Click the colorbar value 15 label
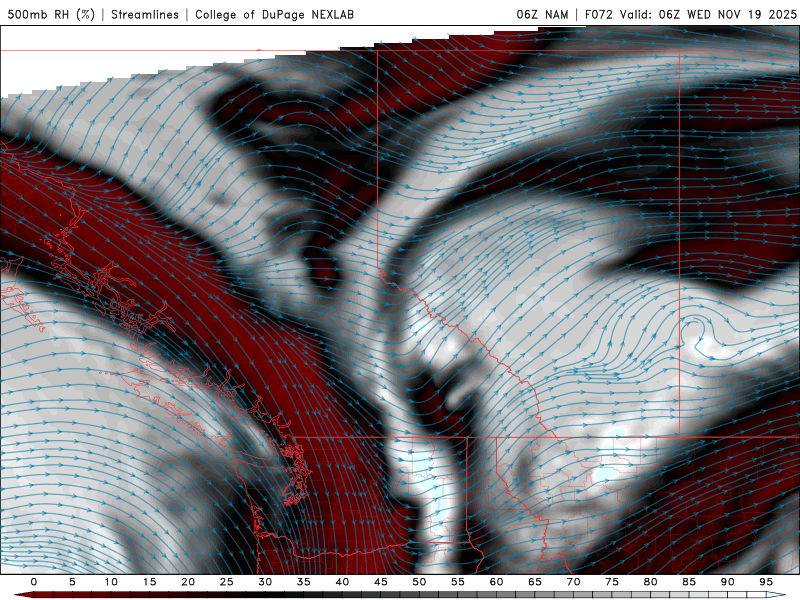The image size is (800, 600). pyautogui.click(x=149, y=582)
